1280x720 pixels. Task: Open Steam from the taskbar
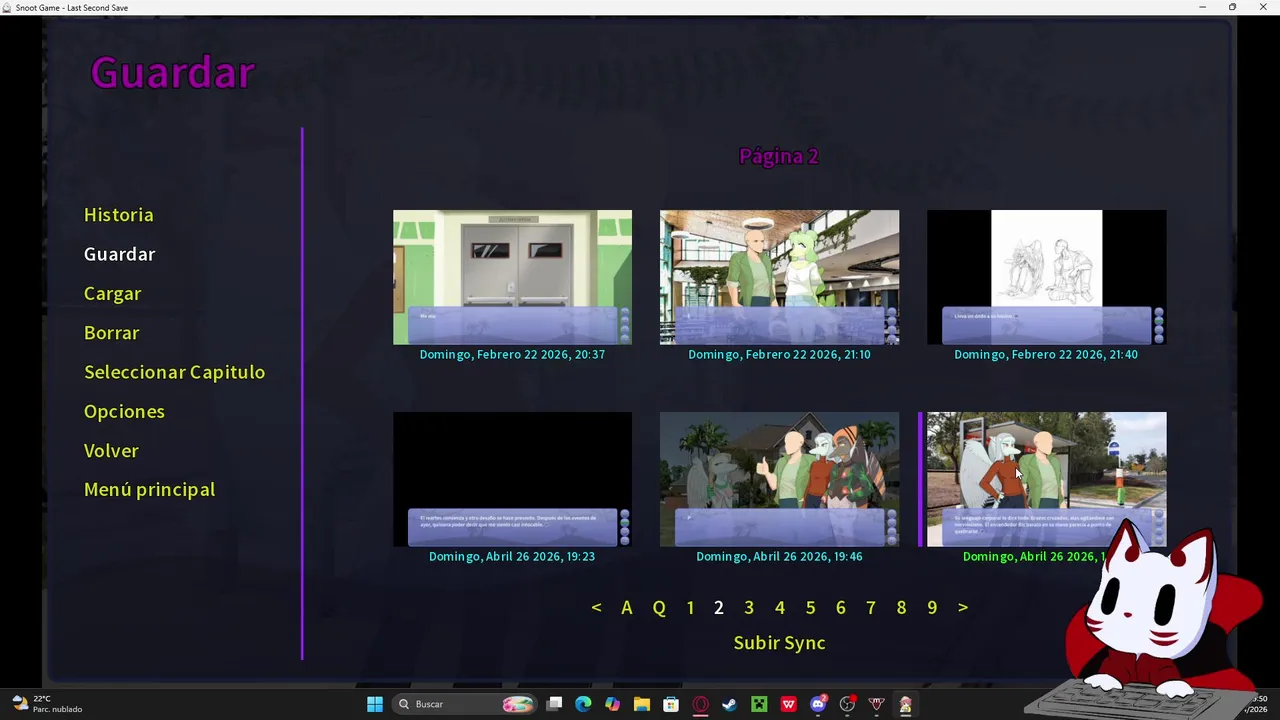pos(730,704)
